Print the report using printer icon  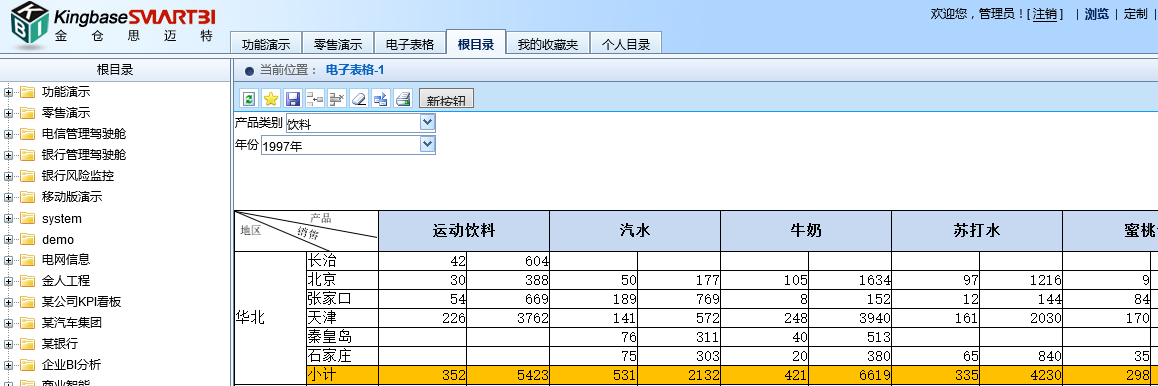(402, 98)
